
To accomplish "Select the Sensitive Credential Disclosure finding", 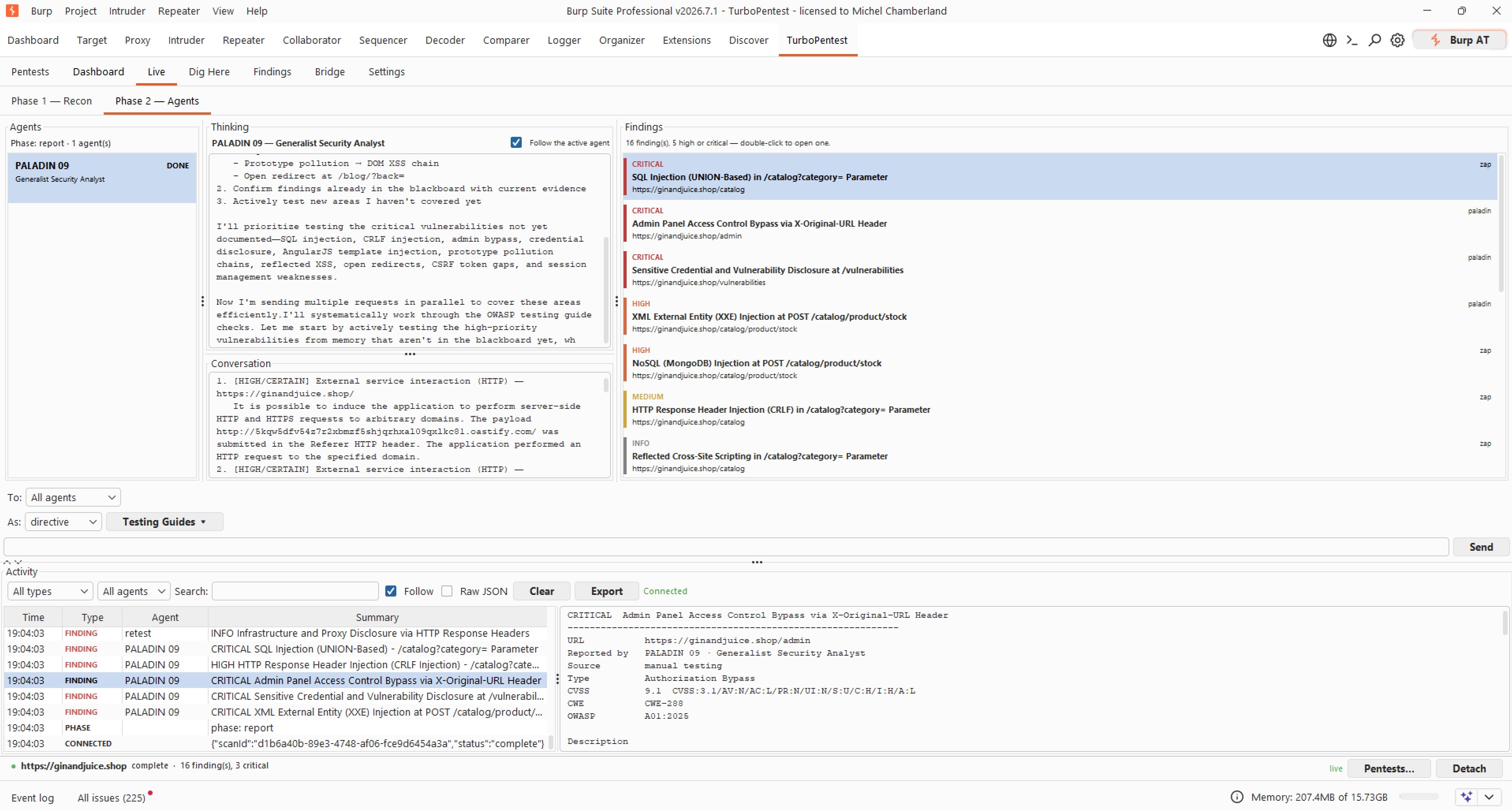I will click(x=1060, y=269).
